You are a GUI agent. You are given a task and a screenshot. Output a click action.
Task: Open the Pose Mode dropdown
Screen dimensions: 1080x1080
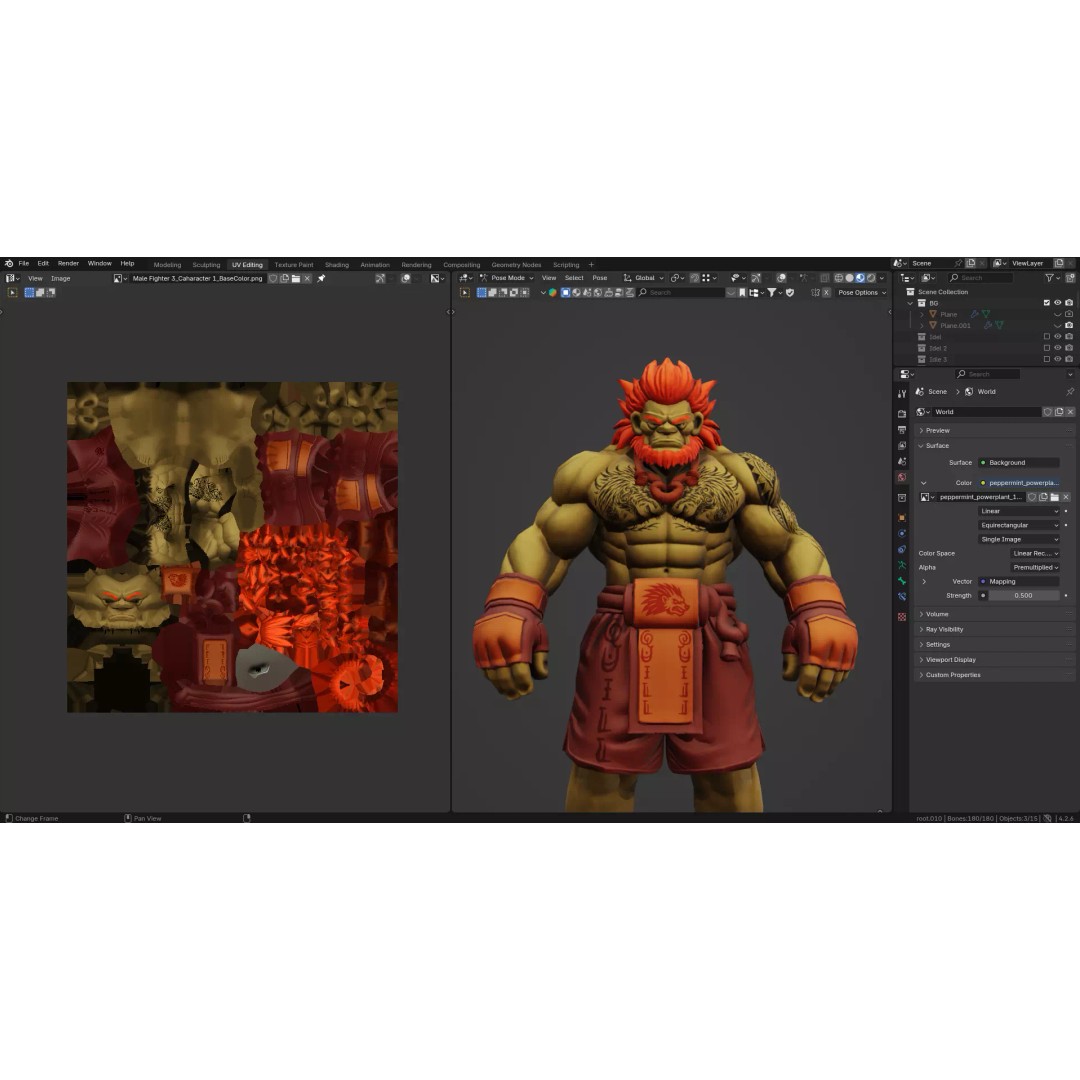507,278
